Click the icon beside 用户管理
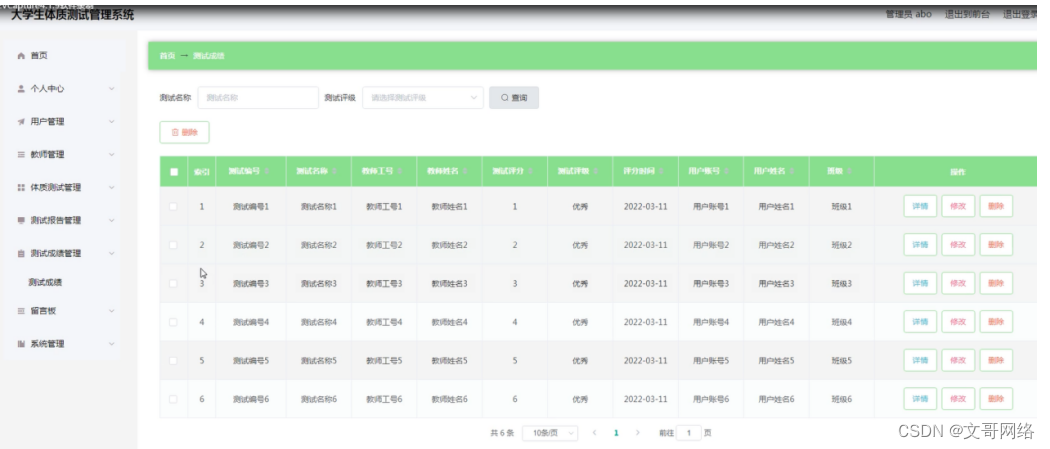The width and height of the screenshot is (1050, 449). tap(21, 122)
